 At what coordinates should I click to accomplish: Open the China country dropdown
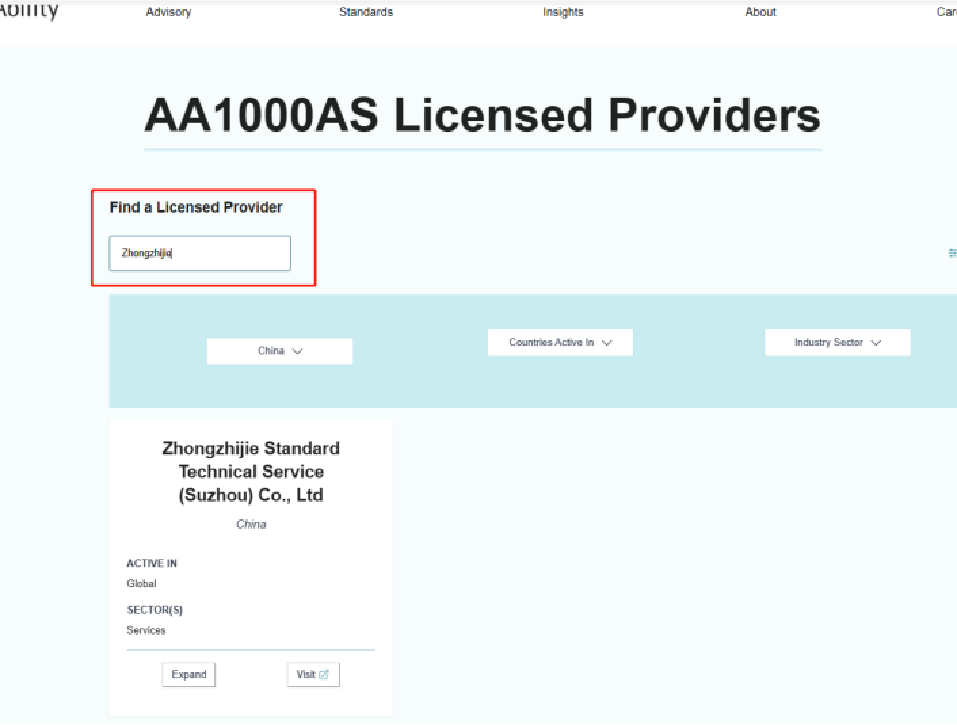279,351
